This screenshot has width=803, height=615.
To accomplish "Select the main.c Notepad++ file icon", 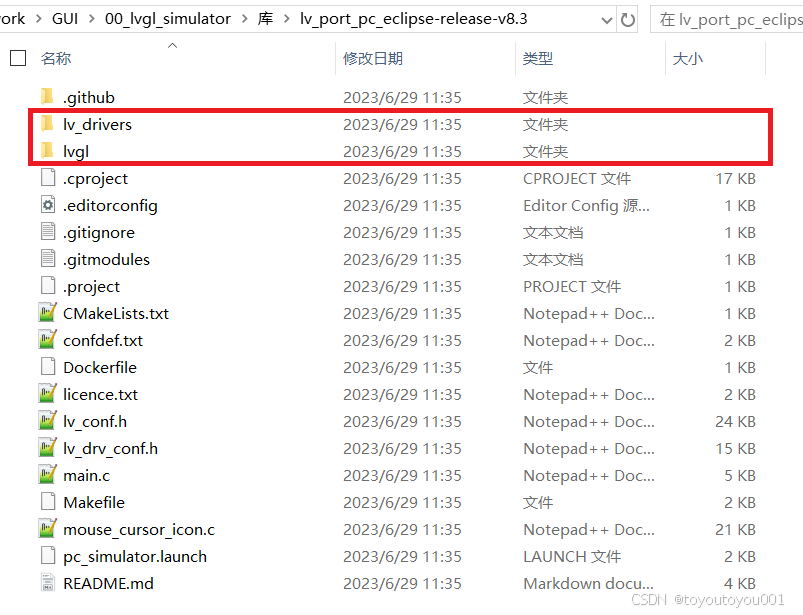I will coord(47,475).
